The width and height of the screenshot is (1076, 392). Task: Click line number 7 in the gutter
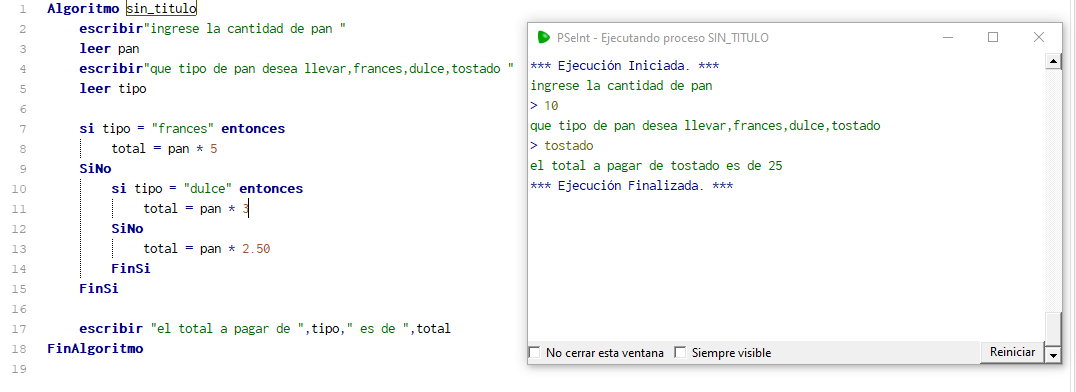pos(23,129)
